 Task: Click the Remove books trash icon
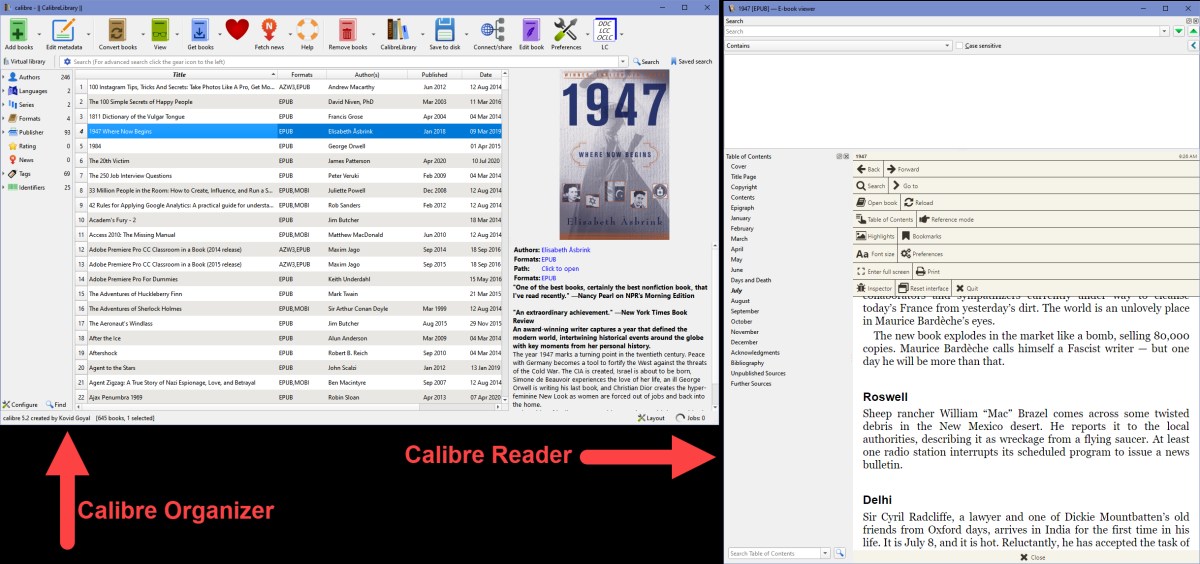point(347,30)
